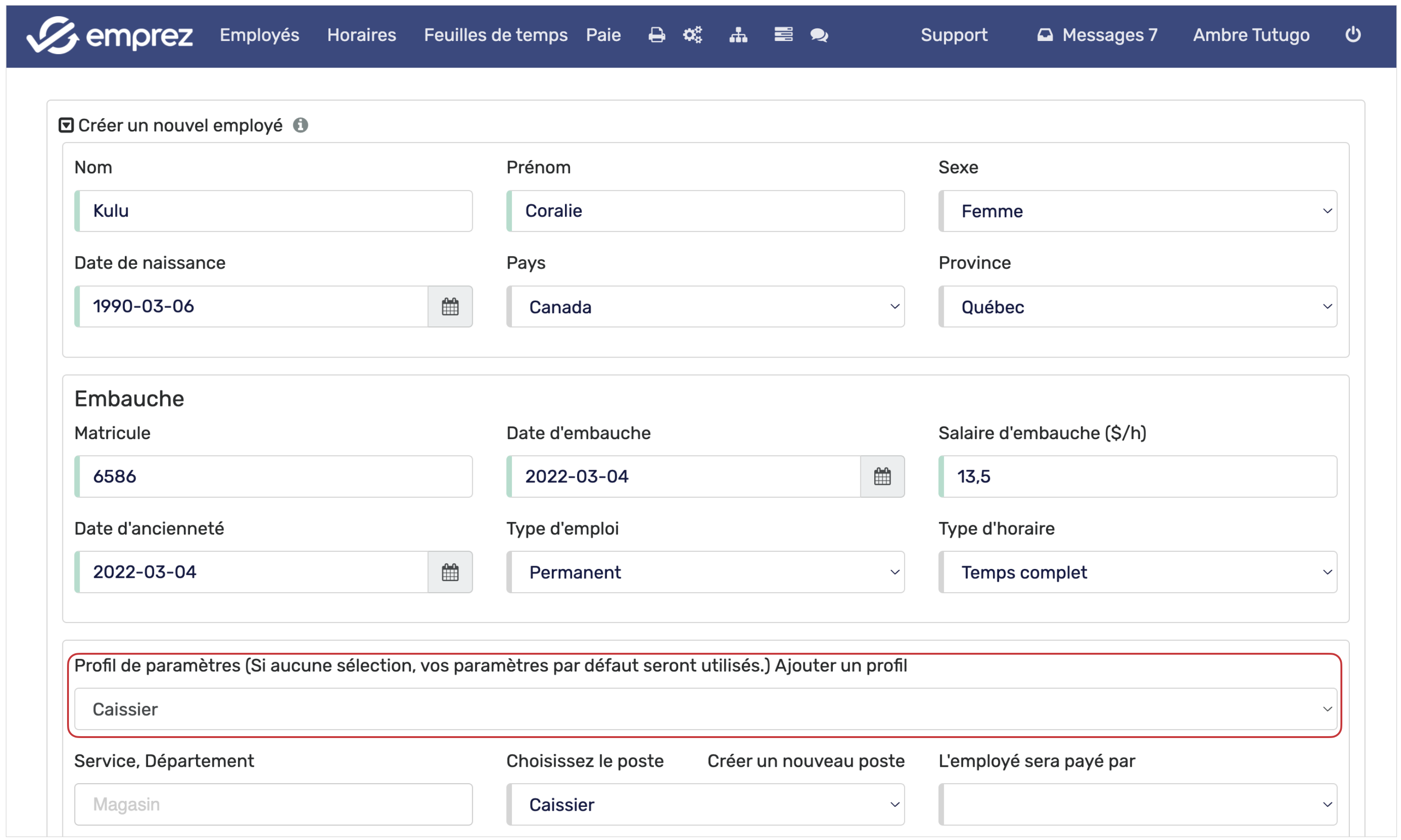1401x840 pixels.
Task: Click the printer icon in navbar
Action: coord(656,35)
